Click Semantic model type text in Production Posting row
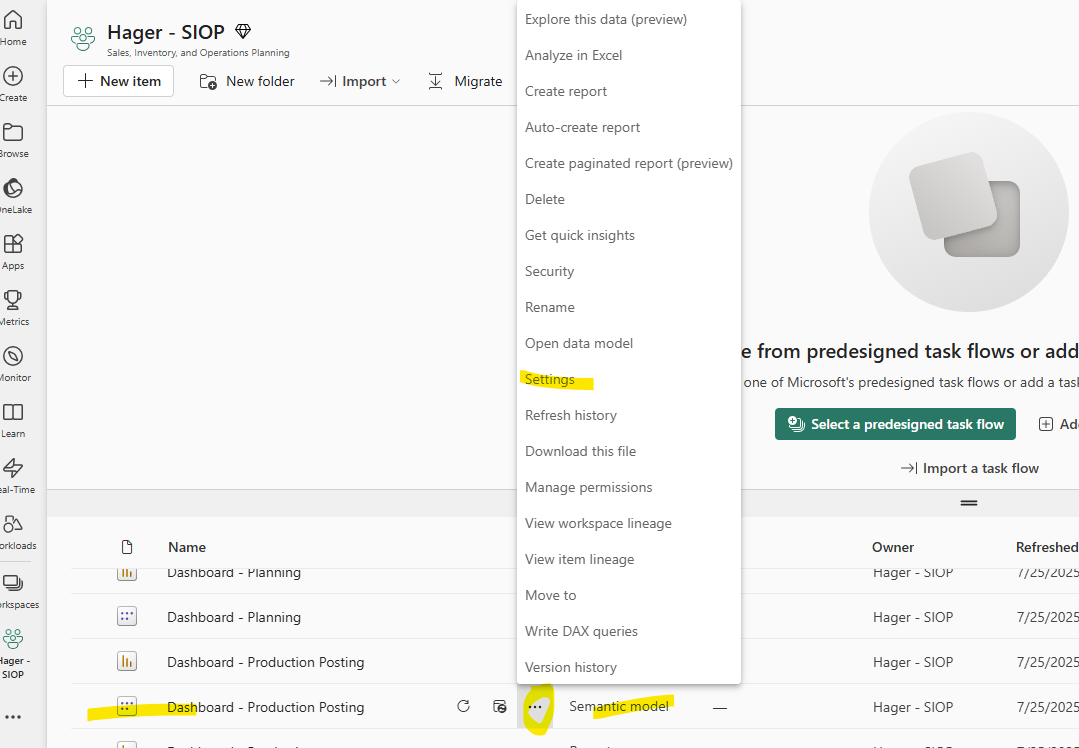The height and width of the screenshot is (748, 1079). [x=619, y=706]
